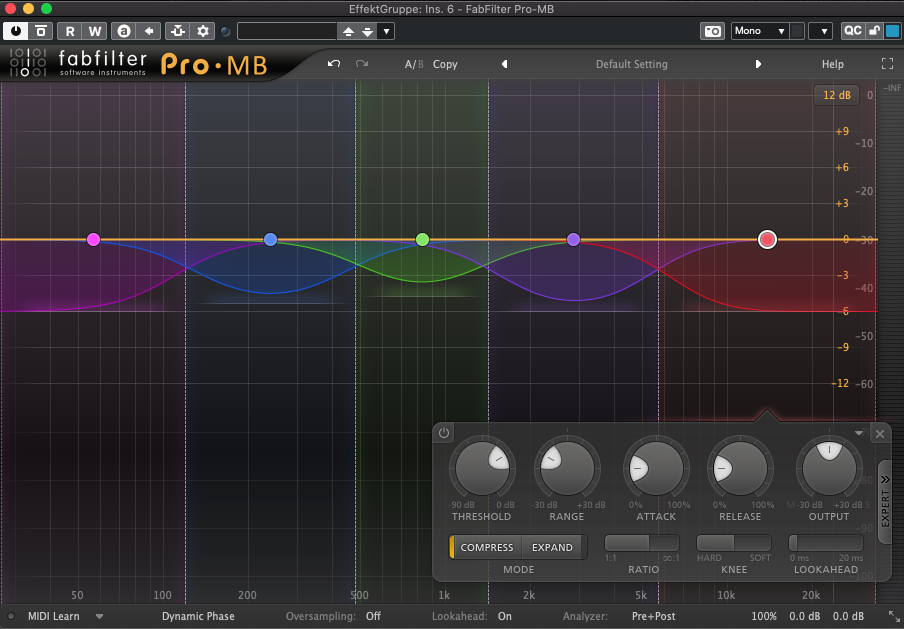904x629 pixels.
Task: Toggle the QC quick controls button
Action: tap(853, 31)
